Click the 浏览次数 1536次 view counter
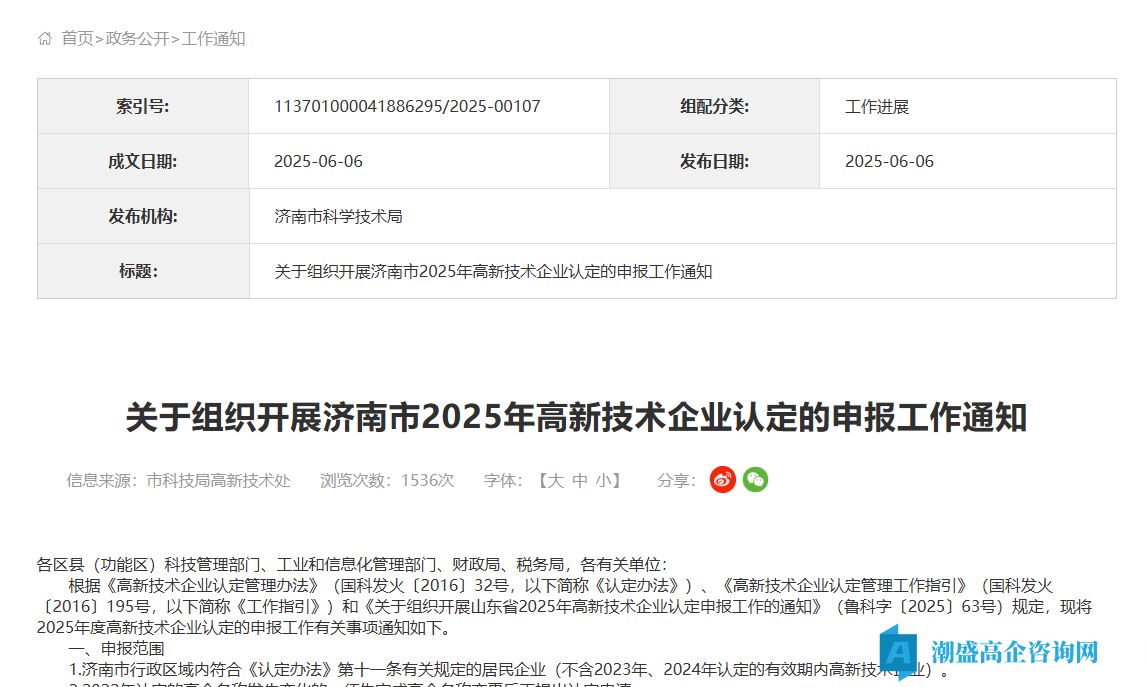Image resolution: width=1147 pixels, height=687 pixels. (x=387, y=481)
